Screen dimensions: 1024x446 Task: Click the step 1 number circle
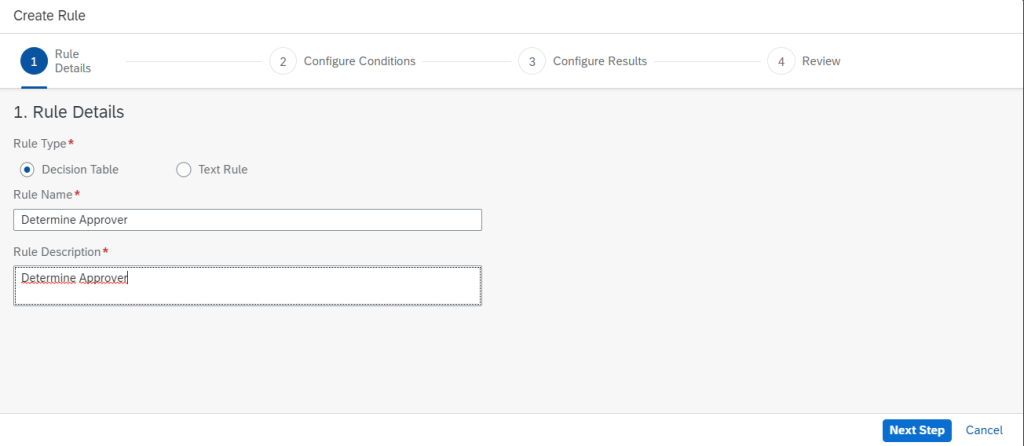[34, 61]
